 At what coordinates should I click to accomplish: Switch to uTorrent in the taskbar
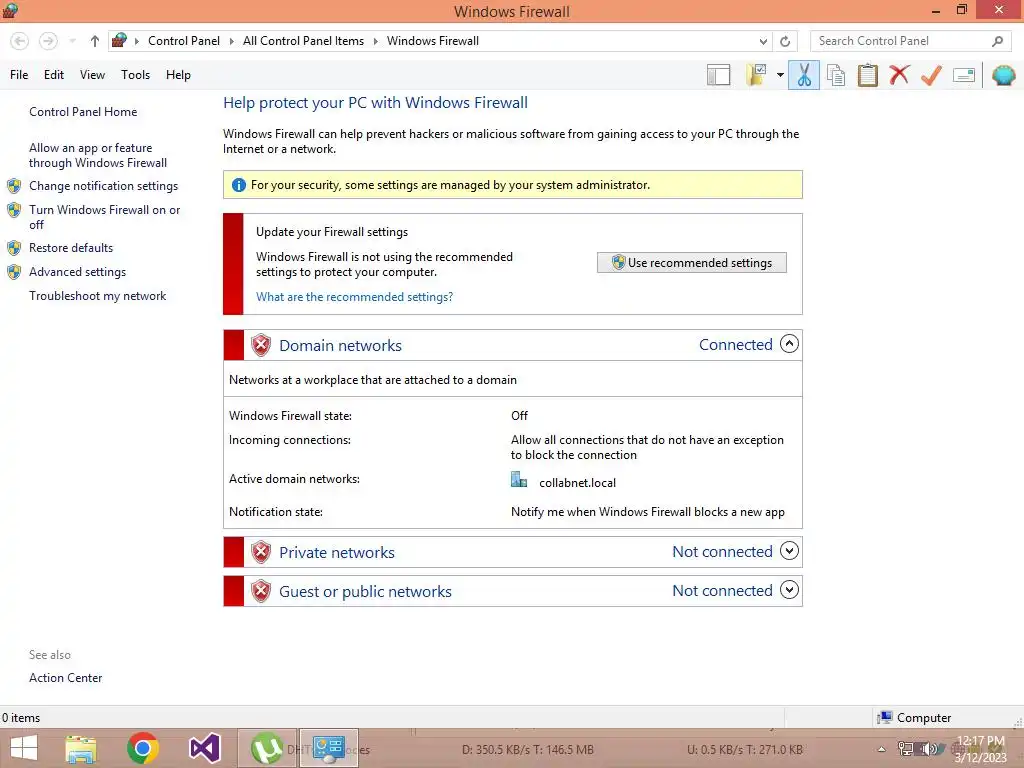coord(266,748)
